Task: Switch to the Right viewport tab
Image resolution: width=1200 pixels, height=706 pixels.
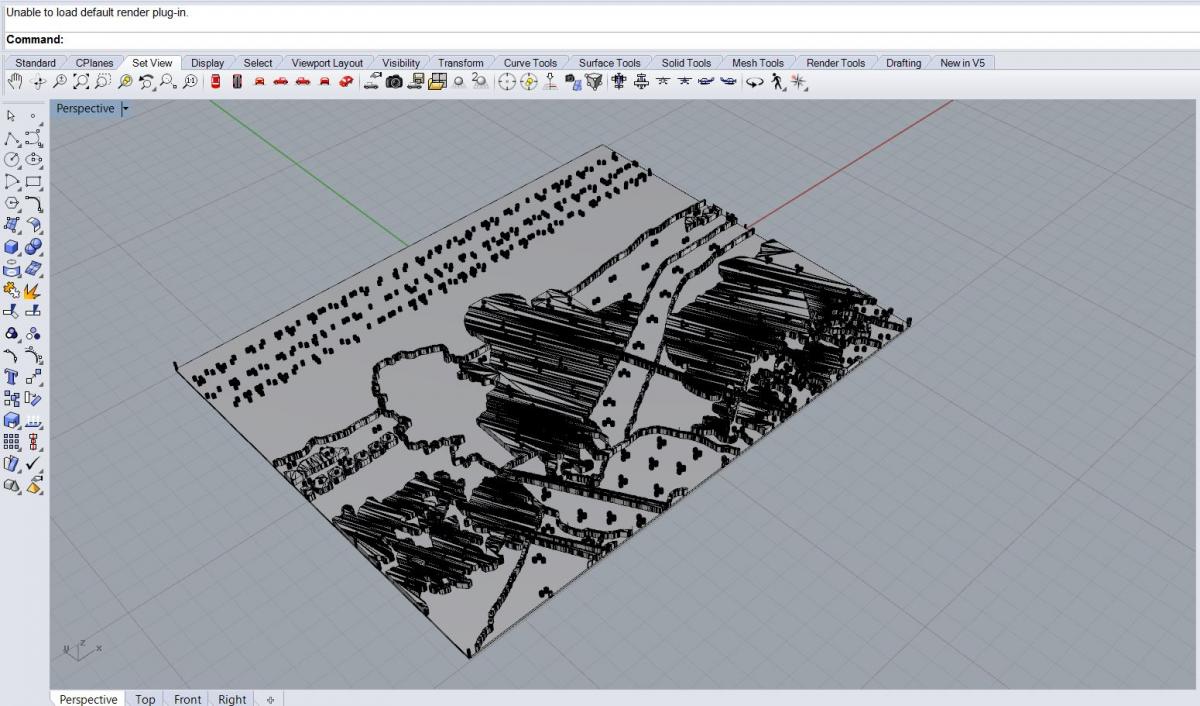Action: (x=232, y=699)
